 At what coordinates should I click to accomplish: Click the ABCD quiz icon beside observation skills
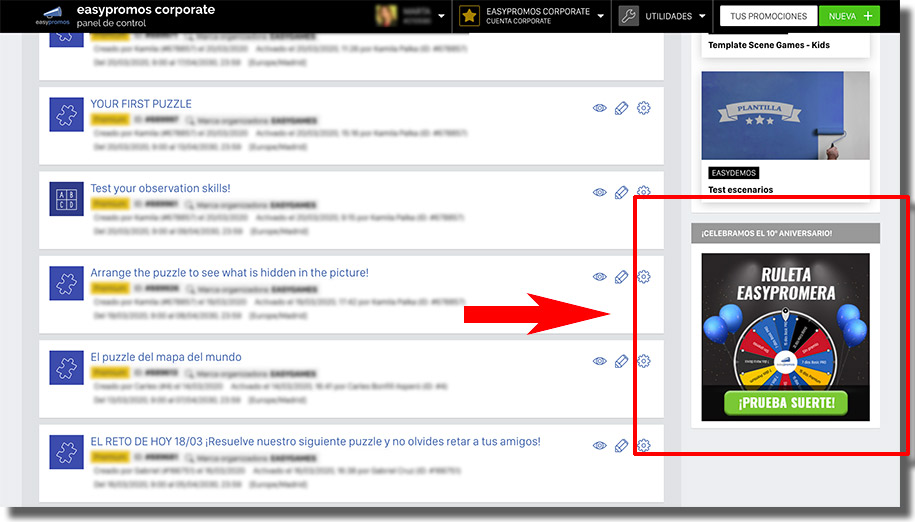click(x=66, y=199)
